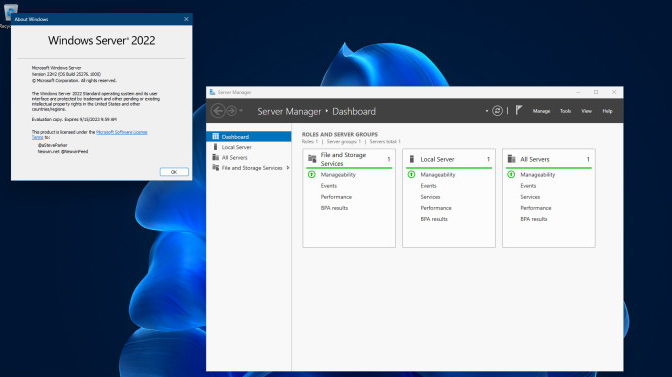Open Manageability in File and Storage Services tile
The width and height of the screenshot is (672, 377).
[x=338, y=175]
